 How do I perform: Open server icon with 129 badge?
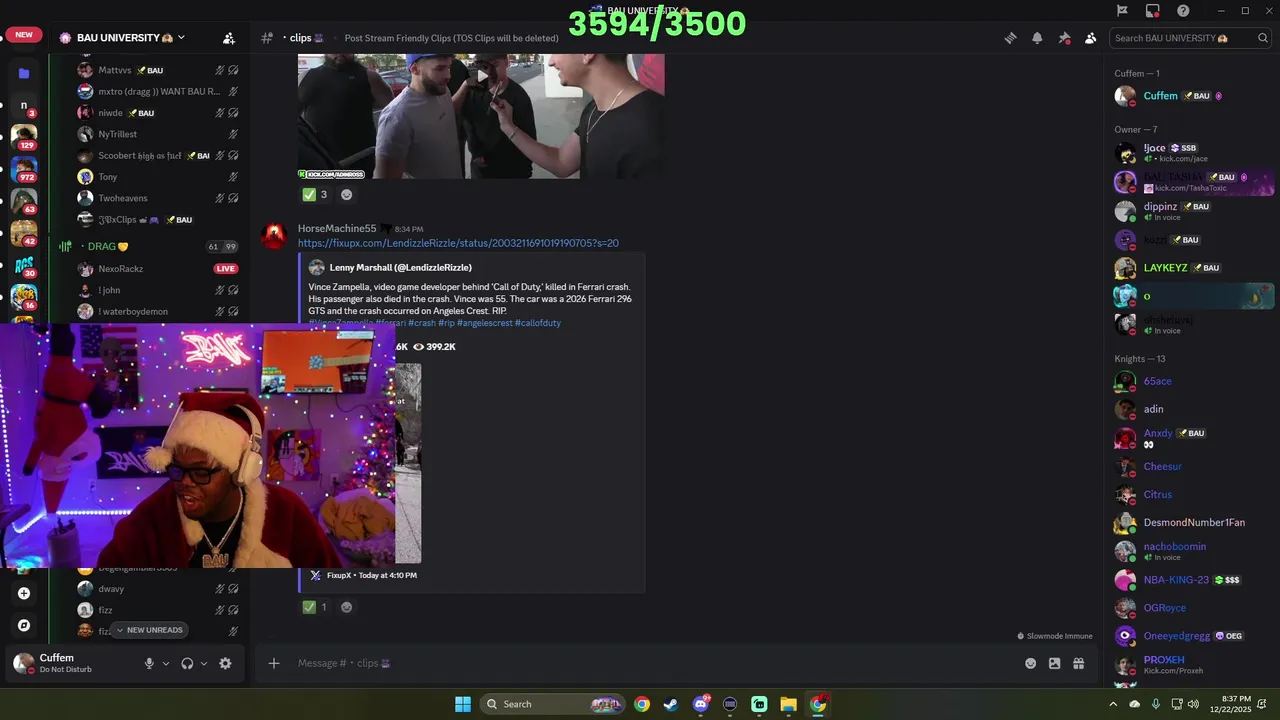coord(24,137)
